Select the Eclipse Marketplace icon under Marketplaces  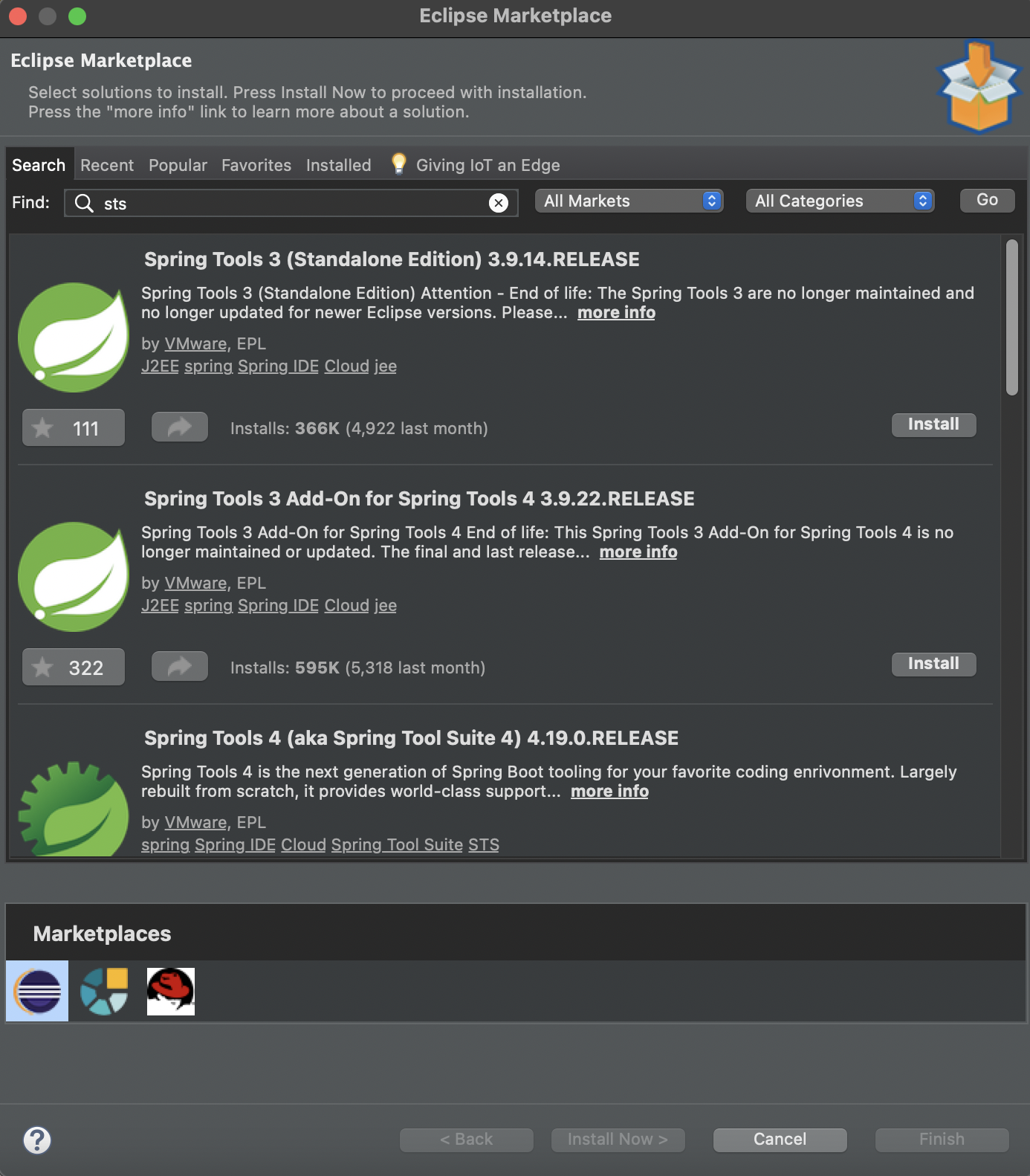37,991
